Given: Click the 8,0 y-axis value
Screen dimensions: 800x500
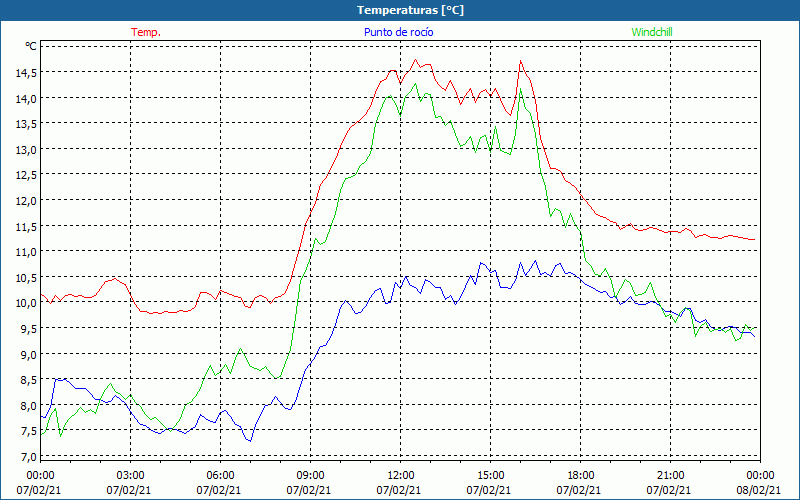Looking at the screenshot, I should point(28,405).
